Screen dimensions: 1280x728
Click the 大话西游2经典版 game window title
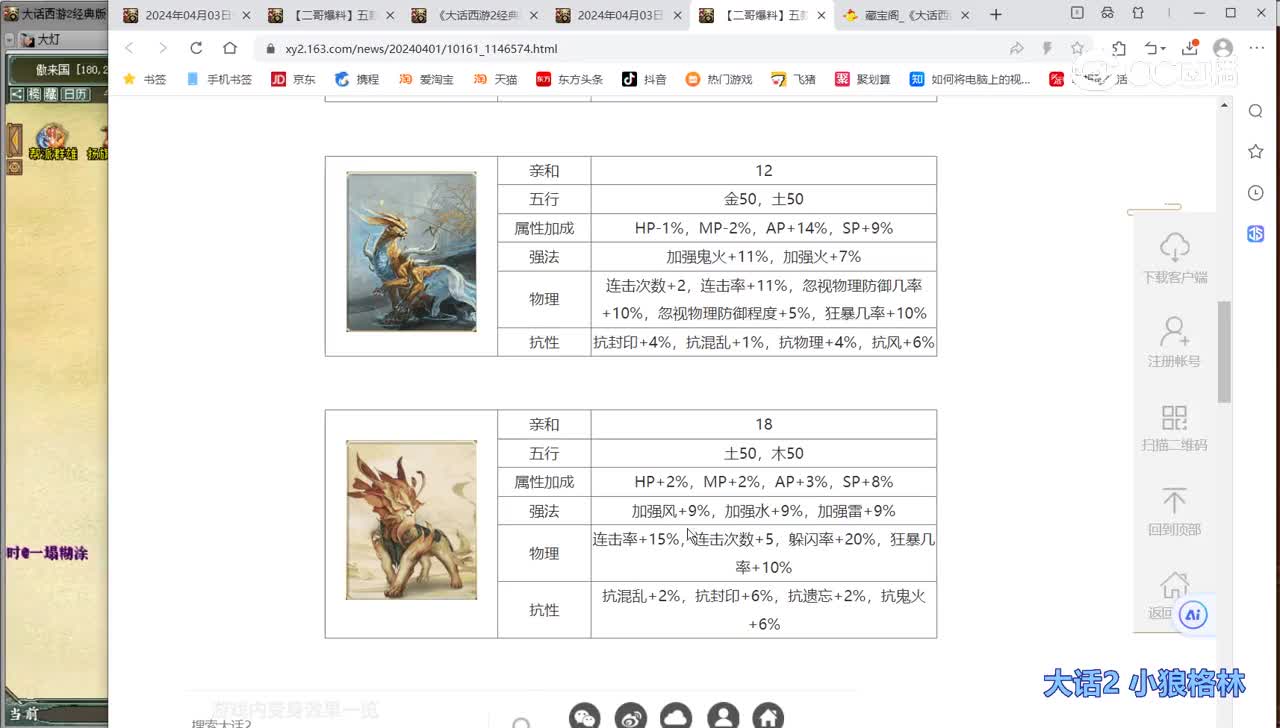pyautogui.click(x=62, y=14)
